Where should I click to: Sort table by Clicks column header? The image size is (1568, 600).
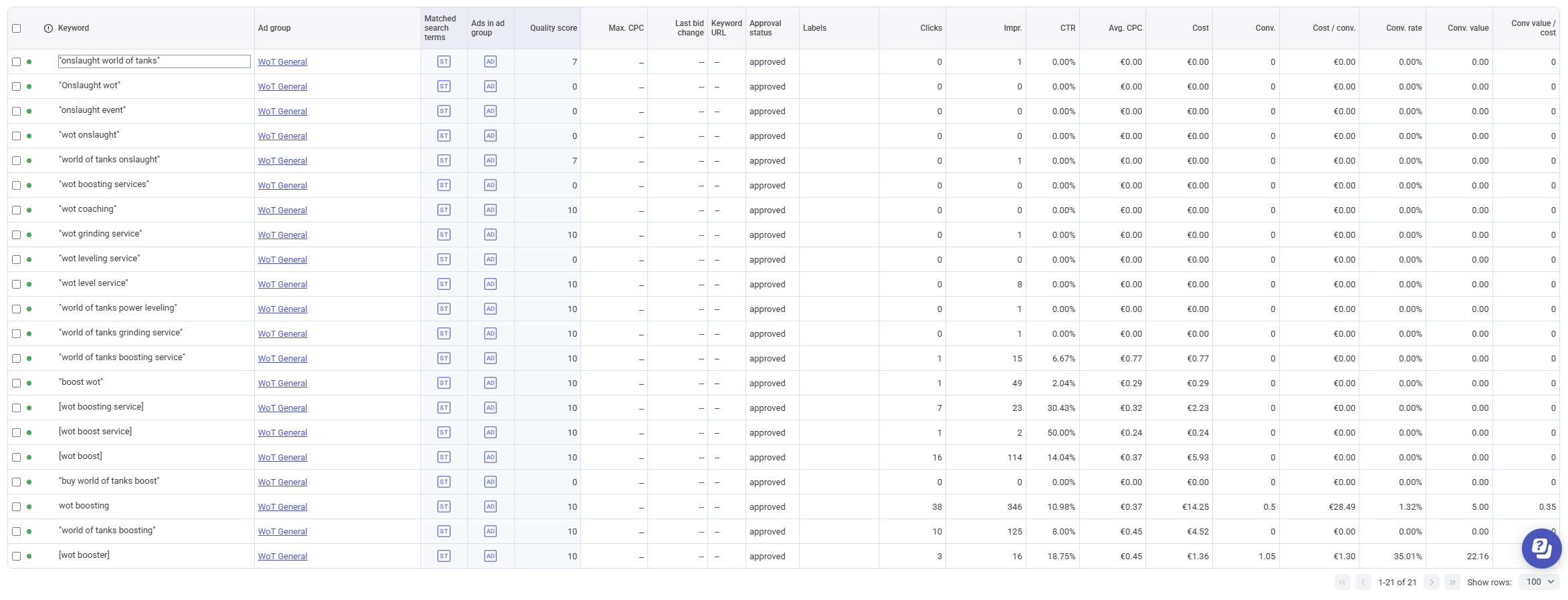click(x=930, y=28)
